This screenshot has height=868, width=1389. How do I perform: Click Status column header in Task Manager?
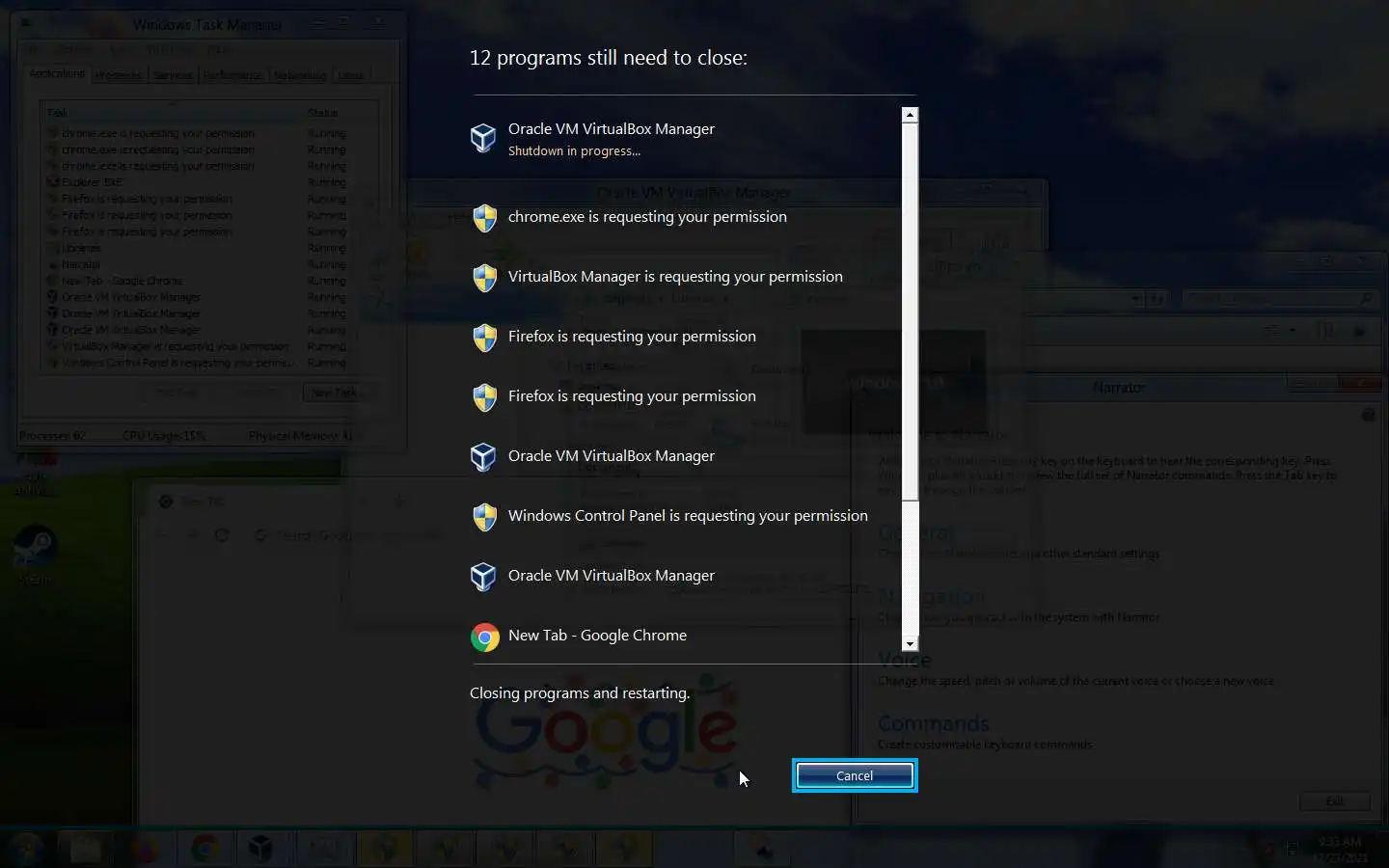(340, 113)
